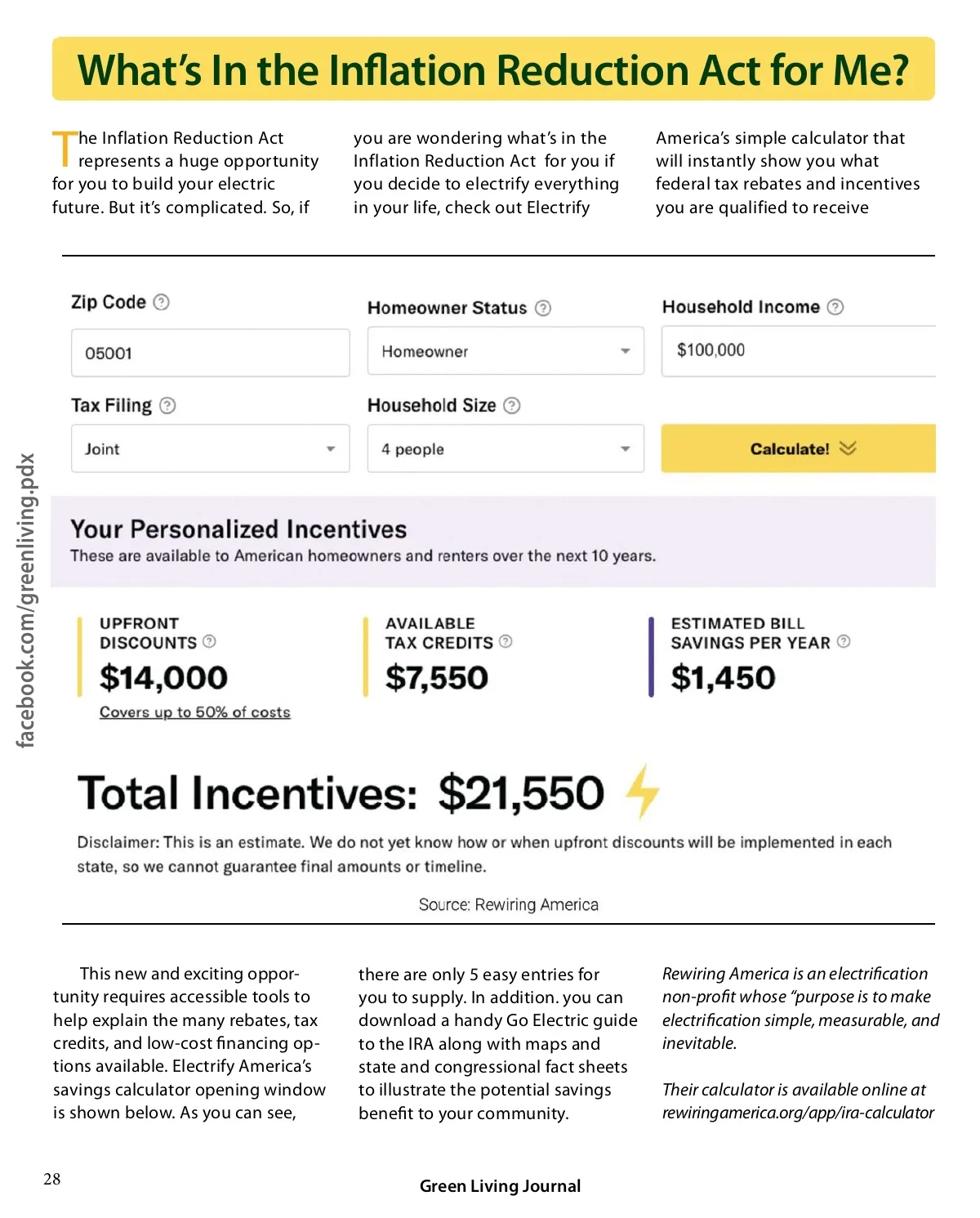Click the Zip Code field containing 05001

211,353
